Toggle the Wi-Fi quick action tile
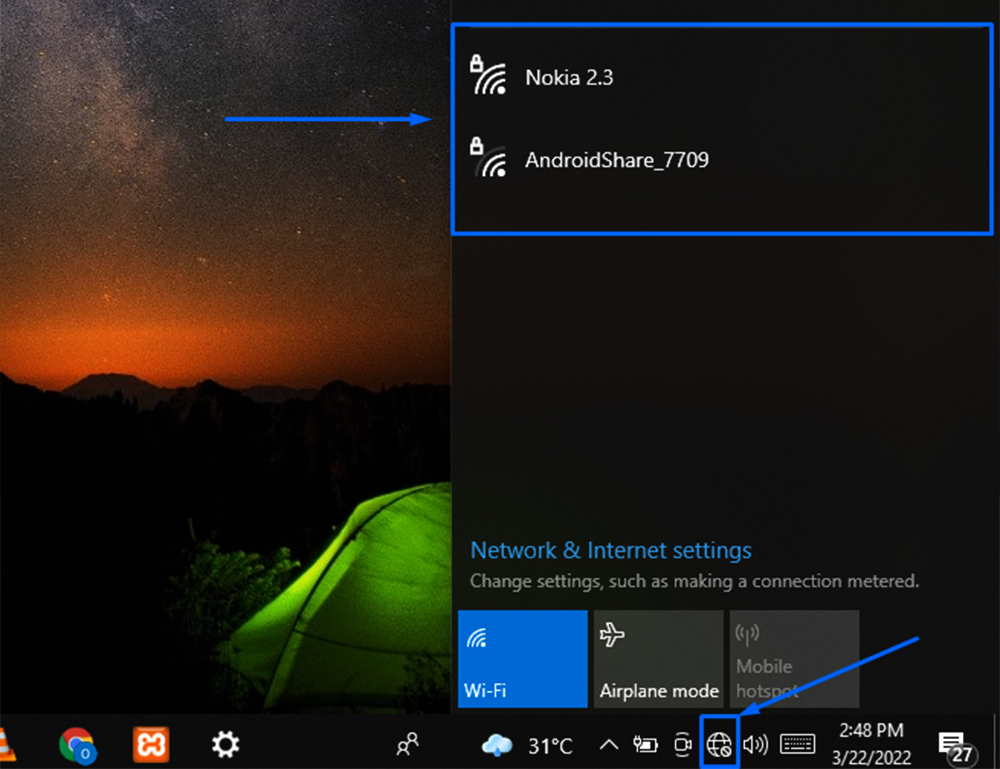 click(523, 659)
